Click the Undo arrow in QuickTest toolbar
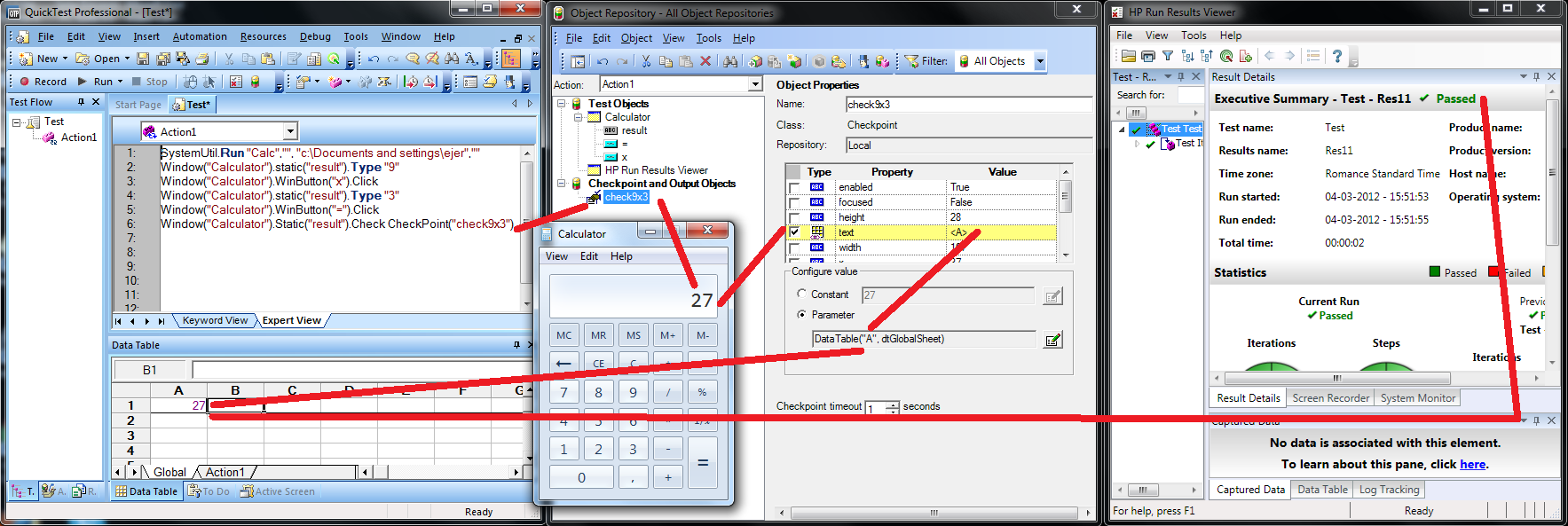 (373, 59)
